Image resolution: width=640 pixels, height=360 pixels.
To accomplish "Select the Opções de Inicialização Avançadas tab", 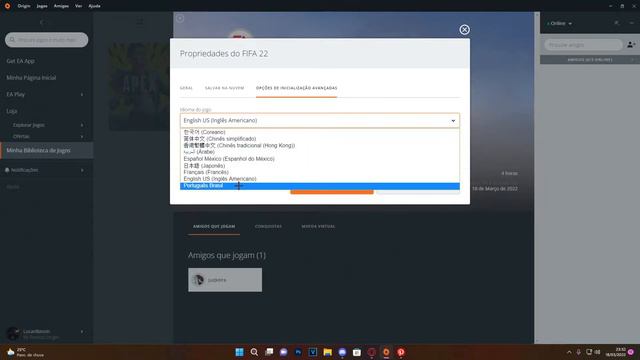I will click(x=296, y=88).
